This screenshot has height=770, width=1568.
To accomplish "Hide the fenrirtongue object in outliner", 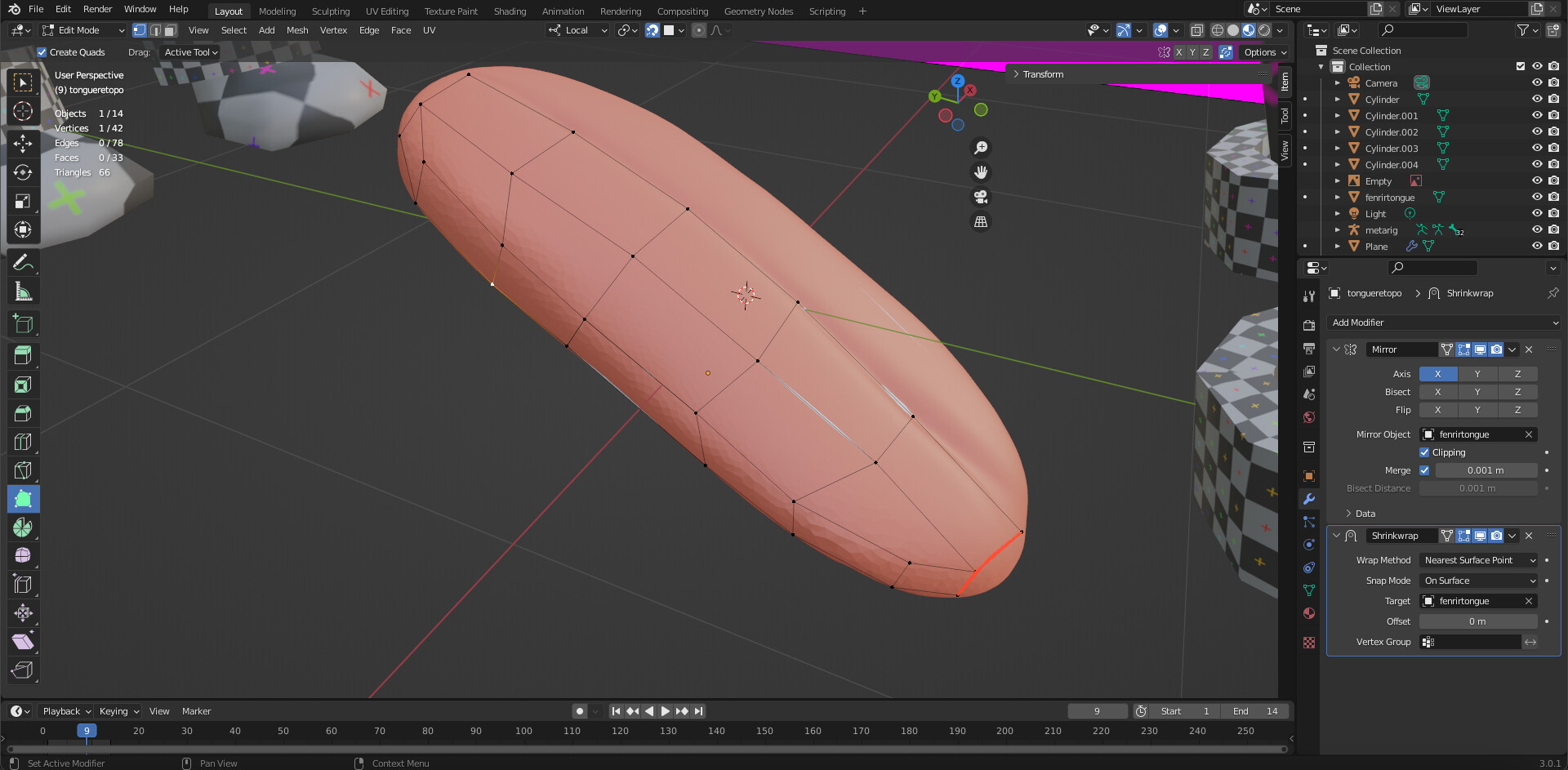I will (x=1536, y=198).
